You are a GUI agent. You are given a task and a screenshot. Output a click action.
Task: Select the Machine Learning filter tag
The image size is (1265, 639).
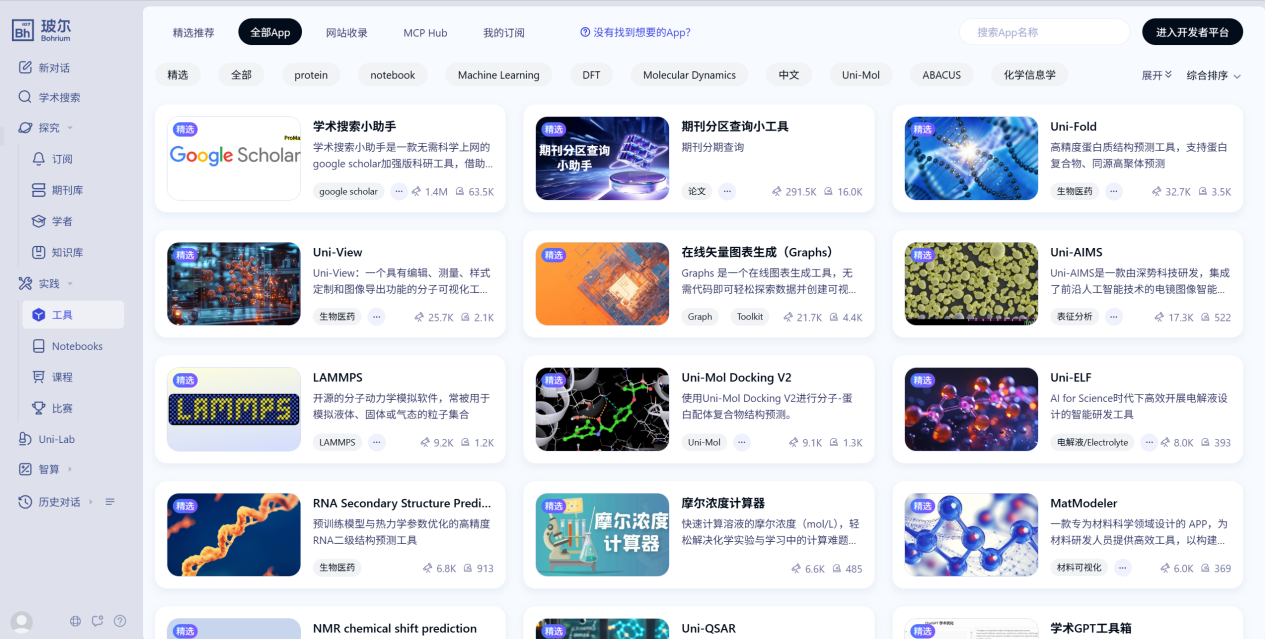pos(498,75)
